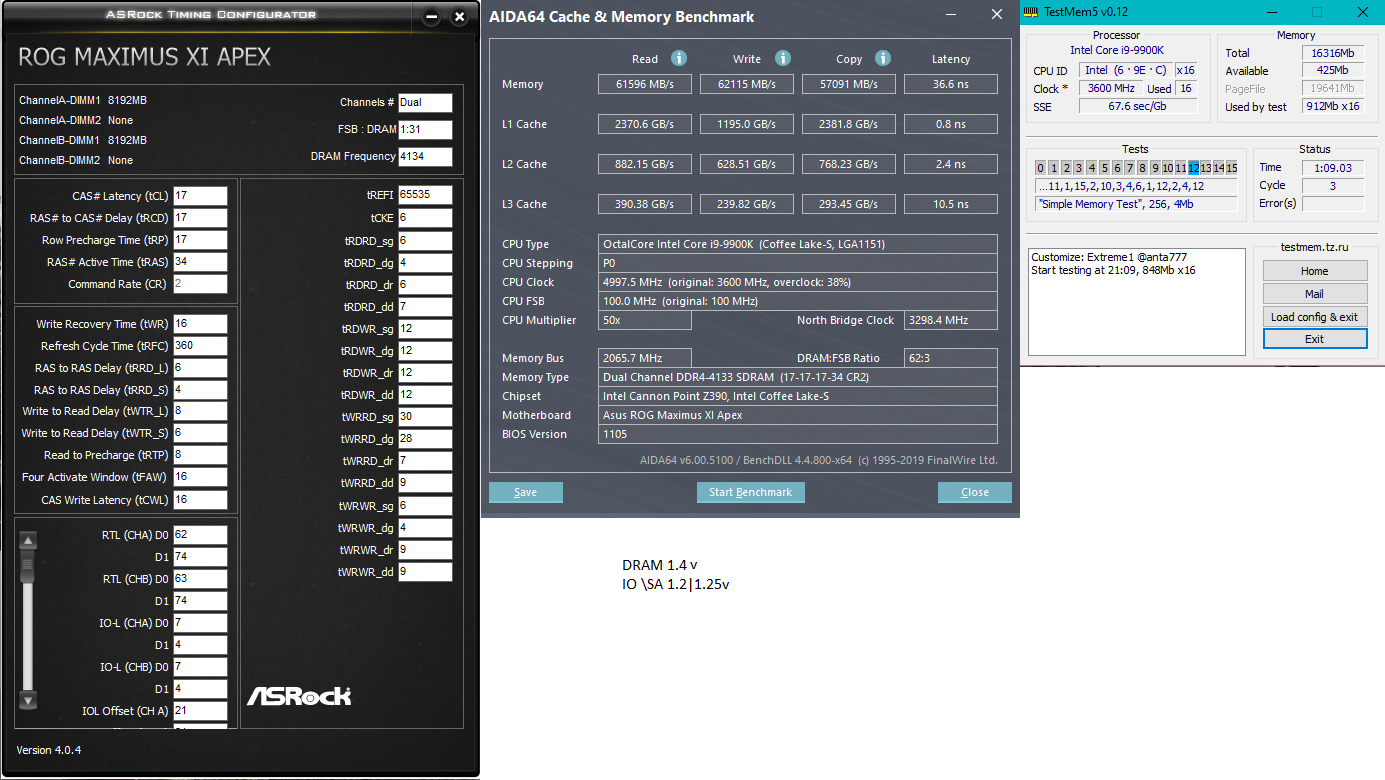Close the ASRock Timing Configurator window

[459, 17]
